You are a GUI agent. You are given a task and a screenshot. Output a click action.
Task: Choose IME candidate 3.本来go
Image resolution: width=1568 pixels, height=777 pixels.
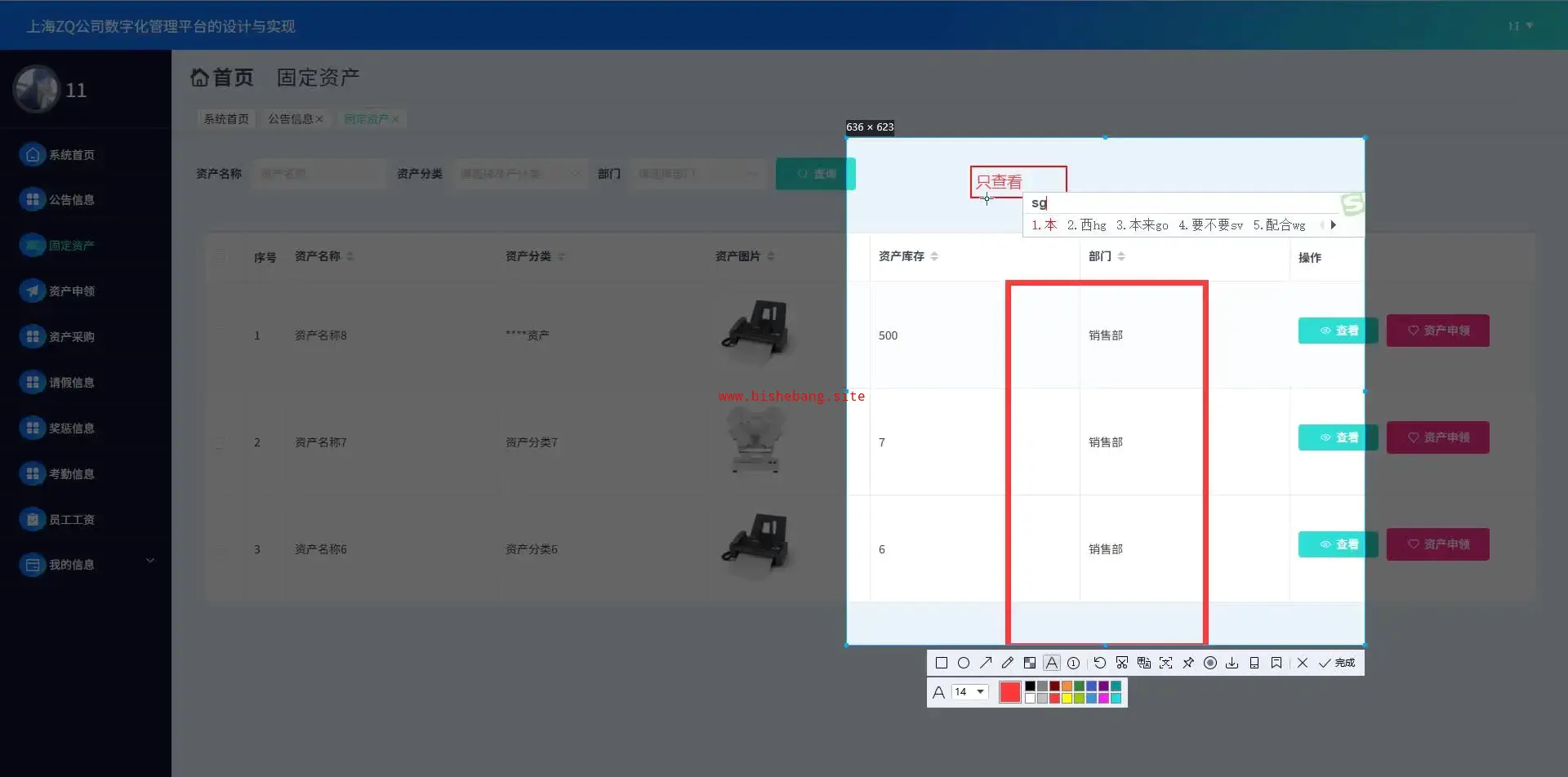[x=1143, y=225]
